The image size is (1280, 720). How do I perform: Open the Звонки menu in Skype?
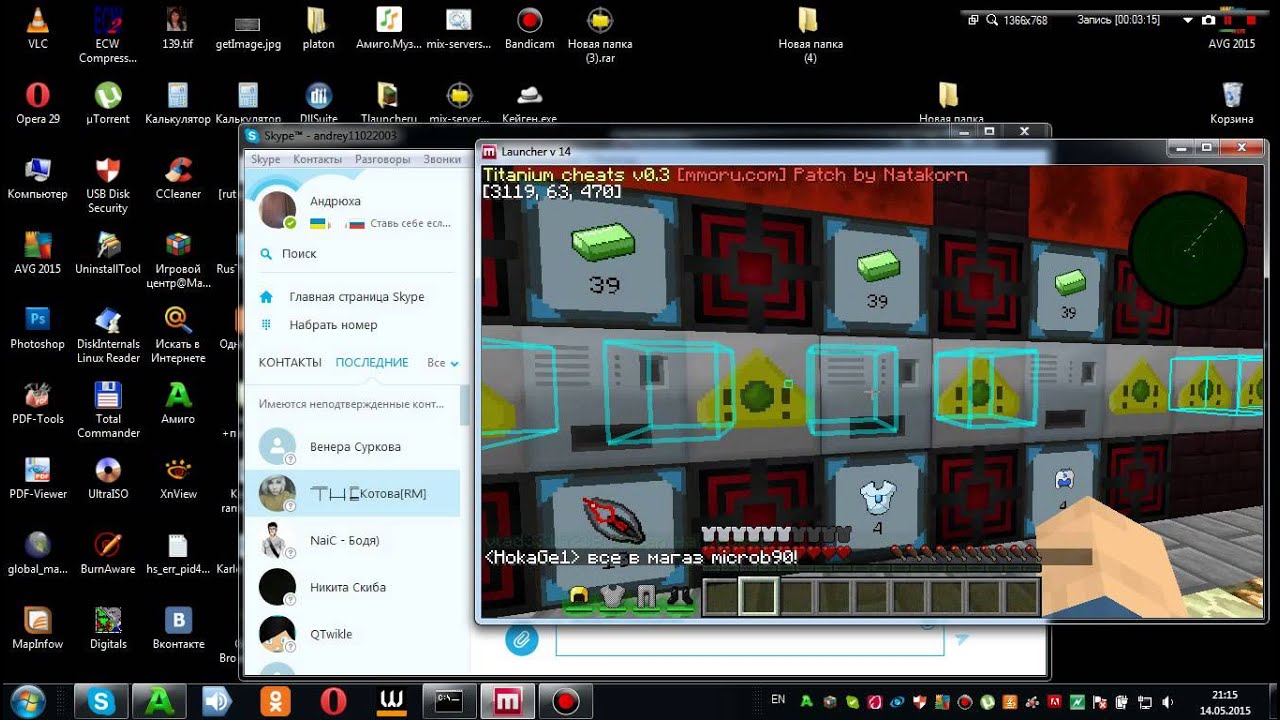pos(442,159)
